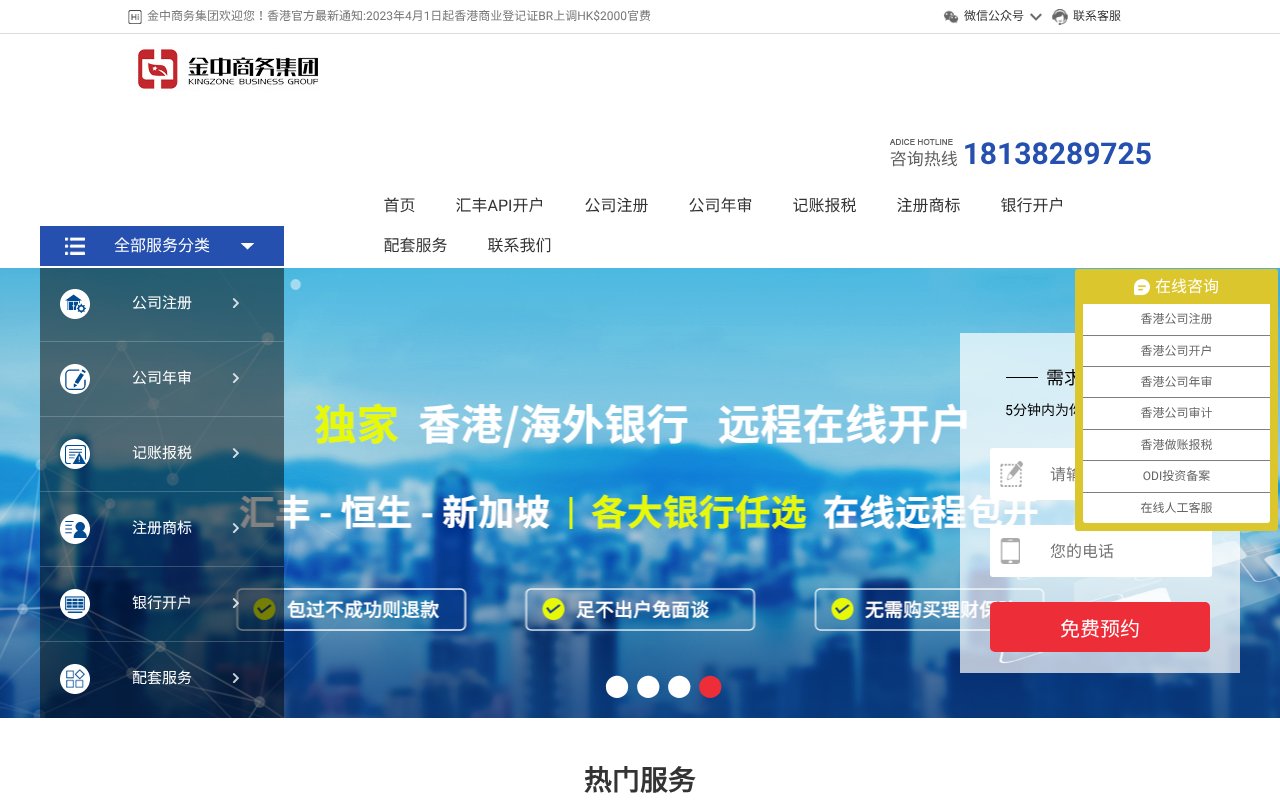The image size is (1280, 800).
Task: Select the red fourth carousel dot
Action: 710,687
